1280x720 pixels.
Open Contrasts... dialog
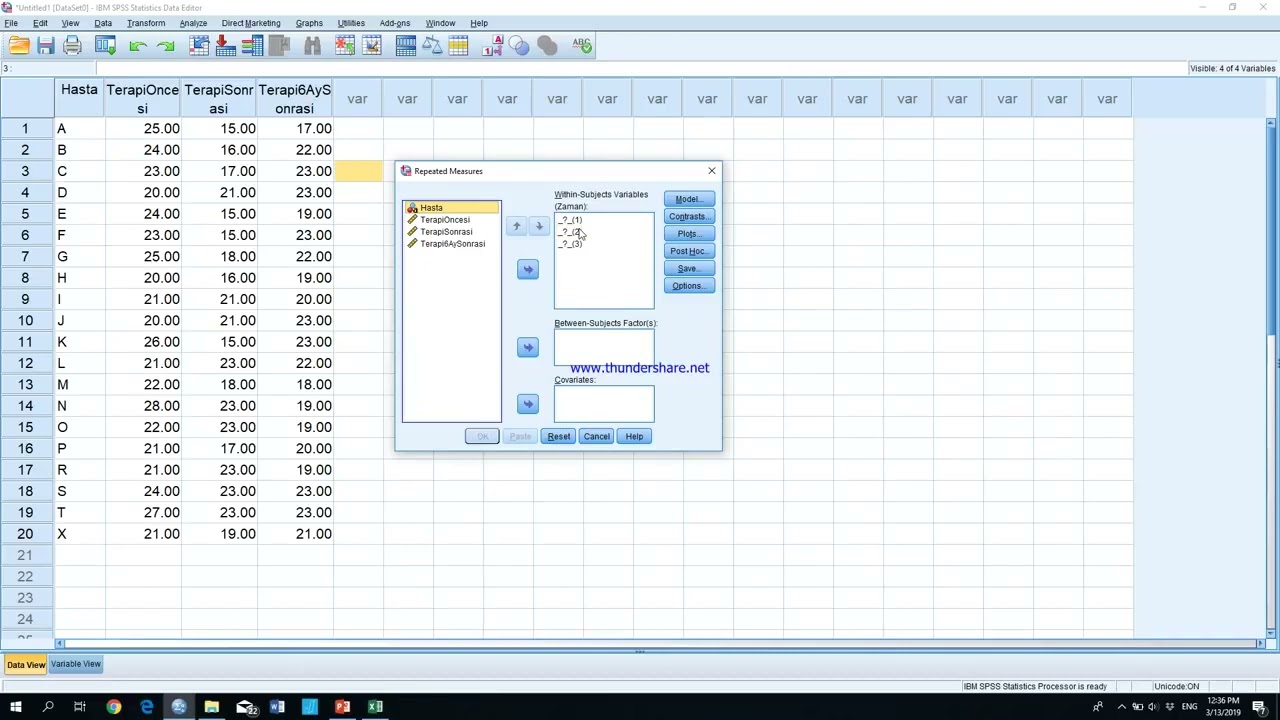pos(689,216)
